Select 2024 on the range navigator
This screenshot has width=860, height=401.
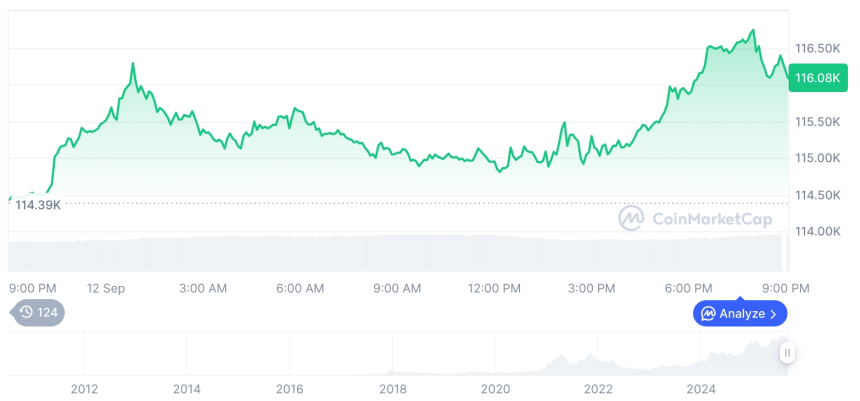(x=701, y=388)
